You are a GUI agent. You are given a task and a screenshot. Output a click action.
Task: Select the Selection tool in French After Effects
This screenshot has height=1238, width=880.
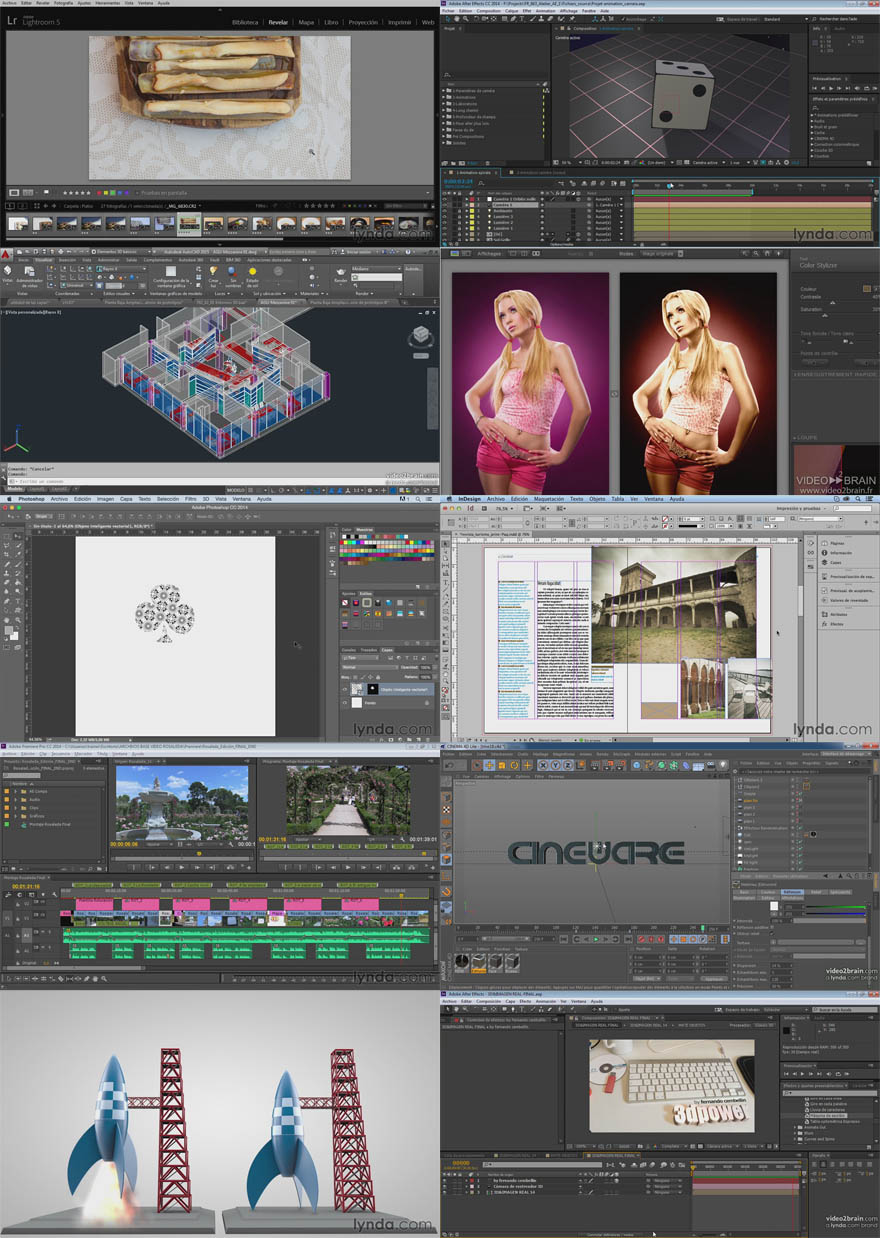(446, 18)
